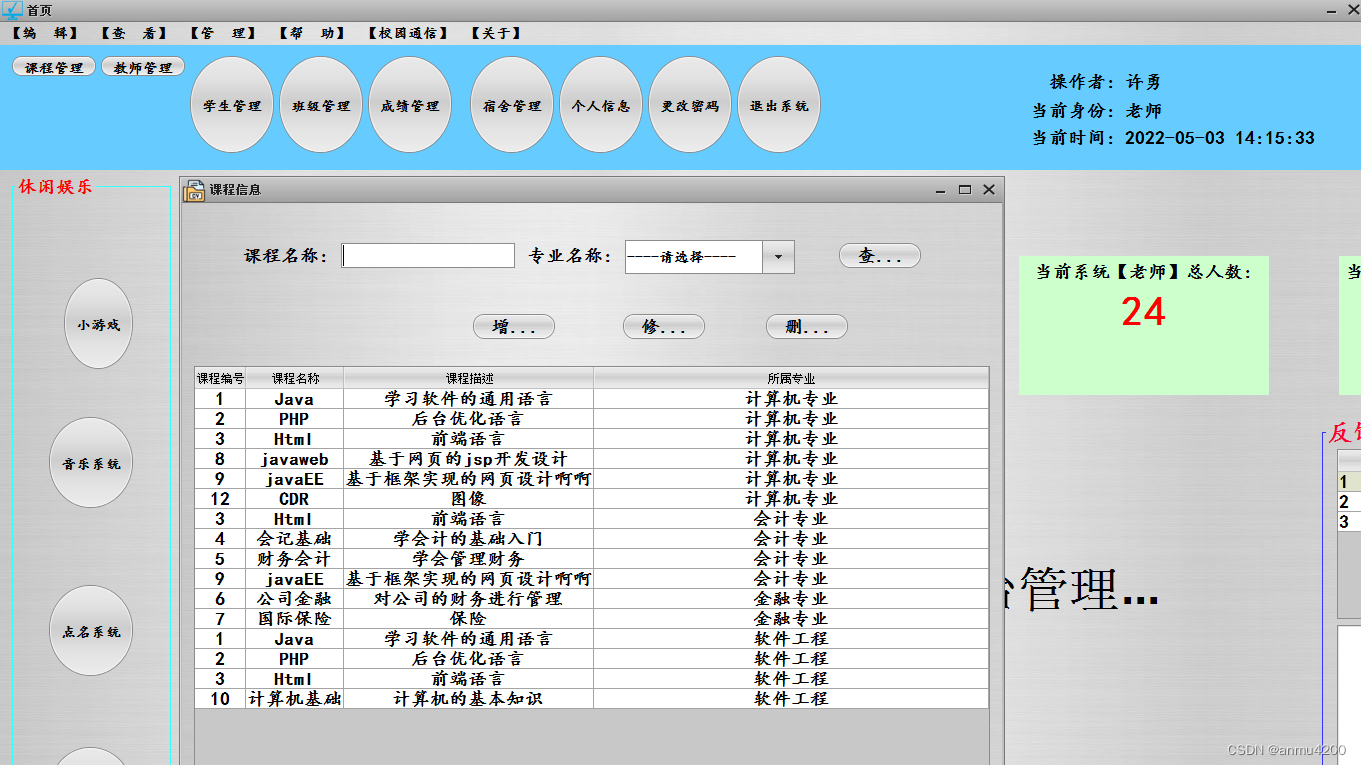The height and width of the screenshot is (765, 1361).
Task: Open the 【校园通信】 menu
Action: [x=408, y=33]
